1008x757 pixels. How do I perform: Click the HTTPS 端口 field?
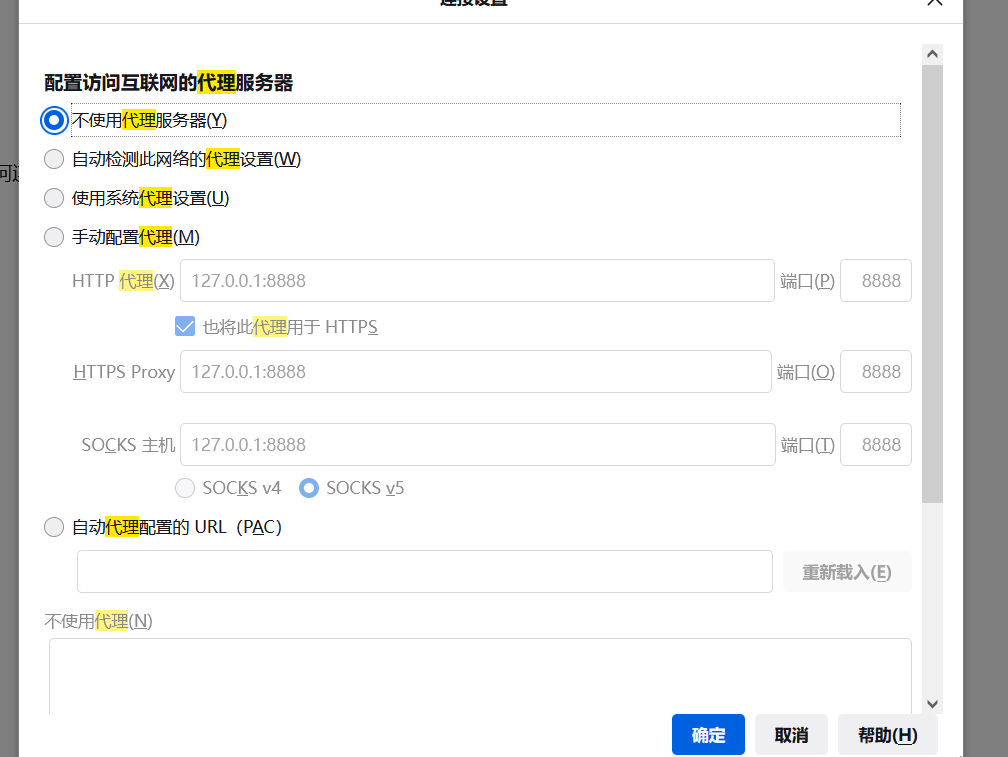875,371
